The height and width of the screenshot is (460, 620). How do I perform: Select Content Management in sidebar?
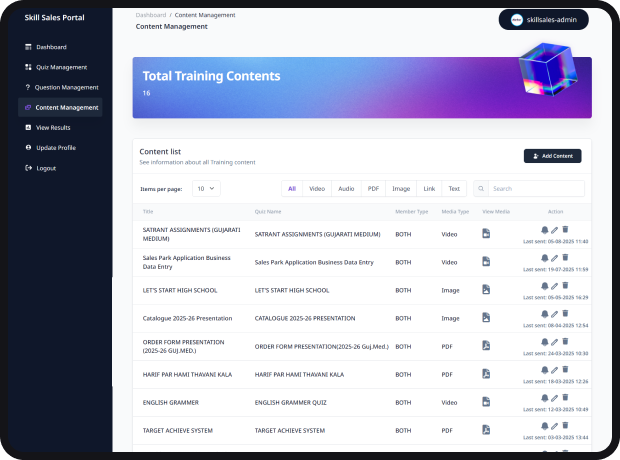pyautogui.click(x=60, y=108)
